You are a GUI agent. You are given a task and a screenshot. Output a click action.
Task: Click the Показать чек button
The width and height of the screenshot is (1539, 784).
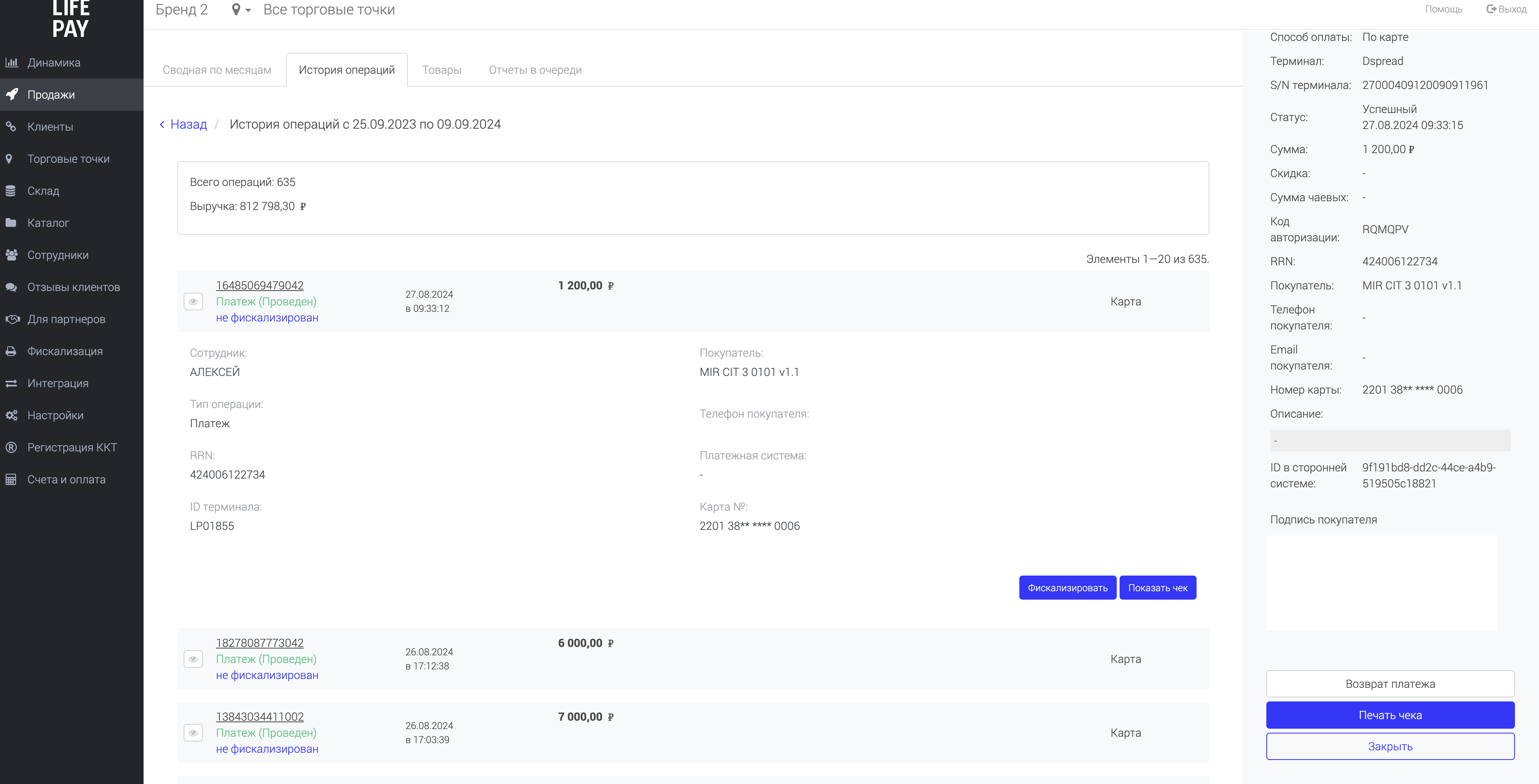(x=1157, y=588)
